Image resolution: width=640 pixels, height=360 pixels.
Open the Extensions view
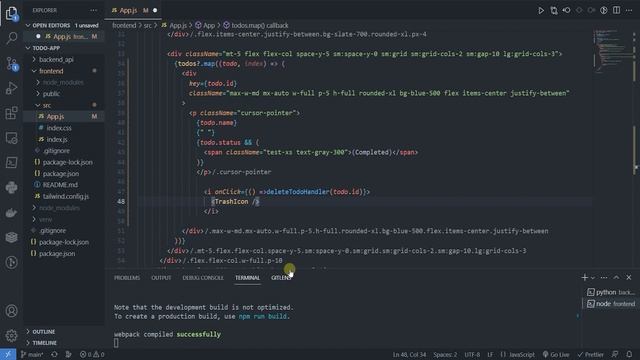coord(11,113)
